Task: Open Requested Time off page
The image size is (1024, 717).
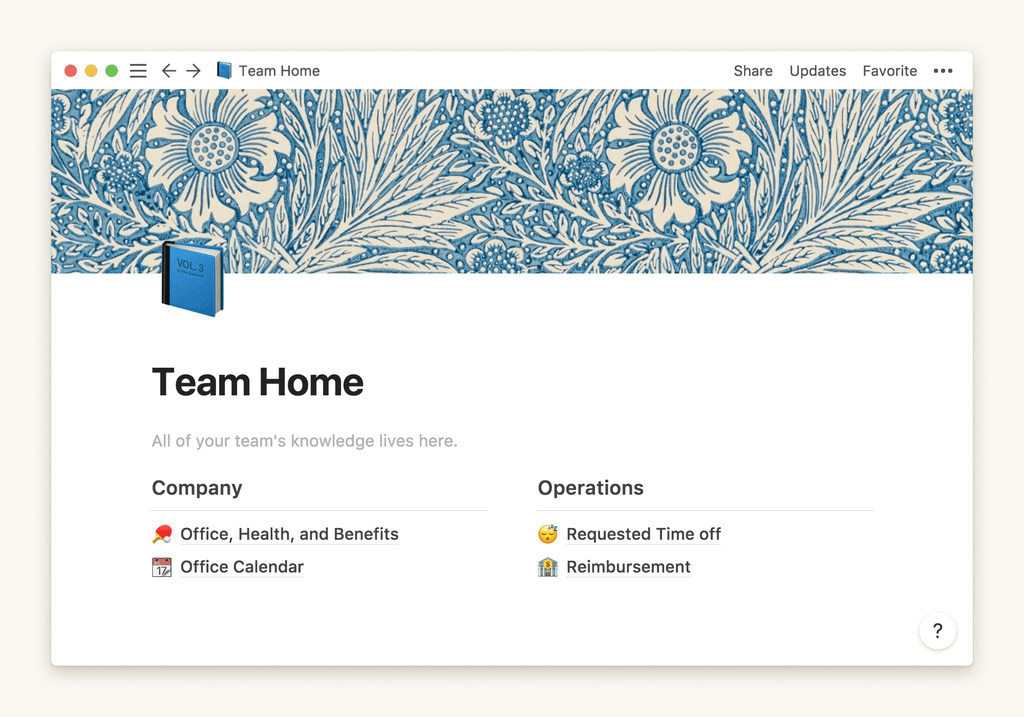Action: click(x=643, y=534)
